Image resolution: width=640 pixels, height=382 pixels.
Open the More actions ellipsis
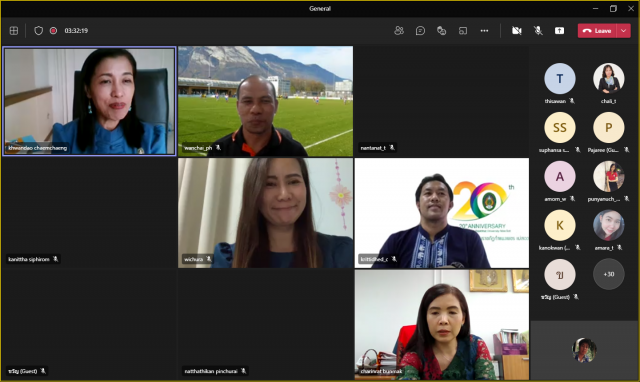[484, 31]
